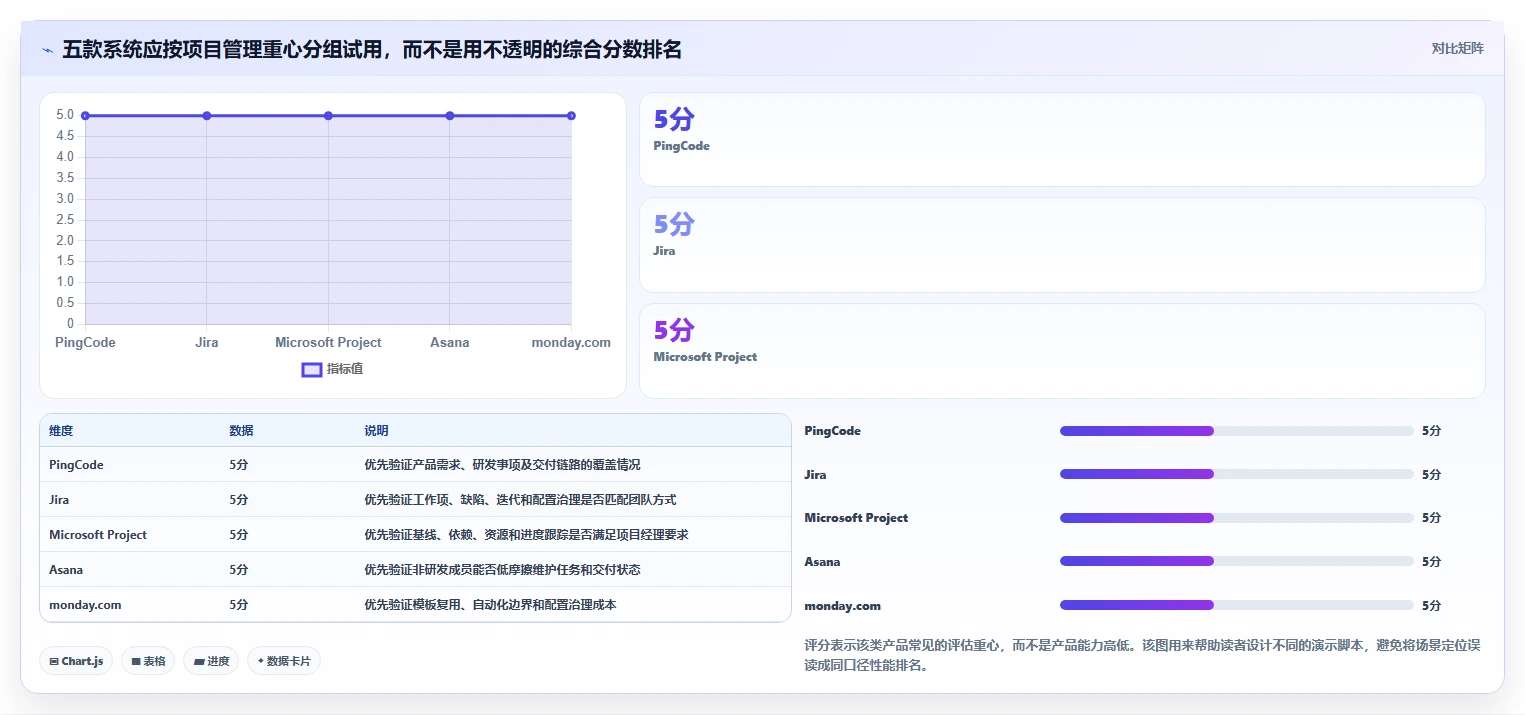Screen dimensions: 1525x715
Task: Click the Jira data point on chart
Action: pyautogui.click(x=207, y=116)
